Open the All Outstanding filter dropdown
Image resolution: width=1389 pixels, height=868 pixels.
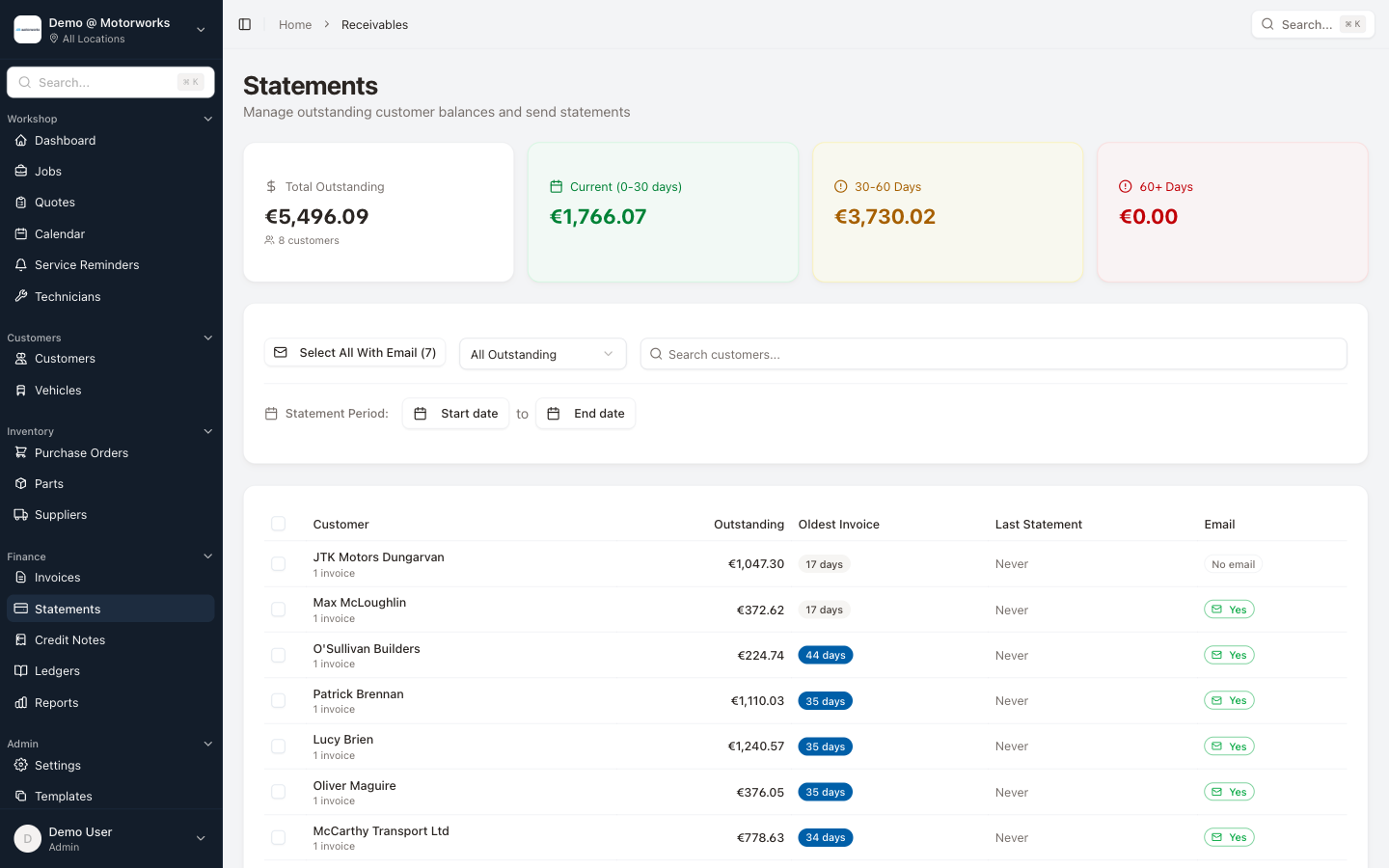click(542, 354)
